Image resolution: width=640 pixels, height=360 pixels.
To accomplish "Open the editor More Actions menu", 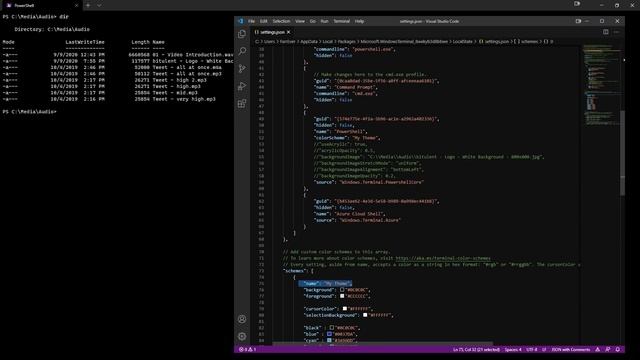I will point(616,32).
